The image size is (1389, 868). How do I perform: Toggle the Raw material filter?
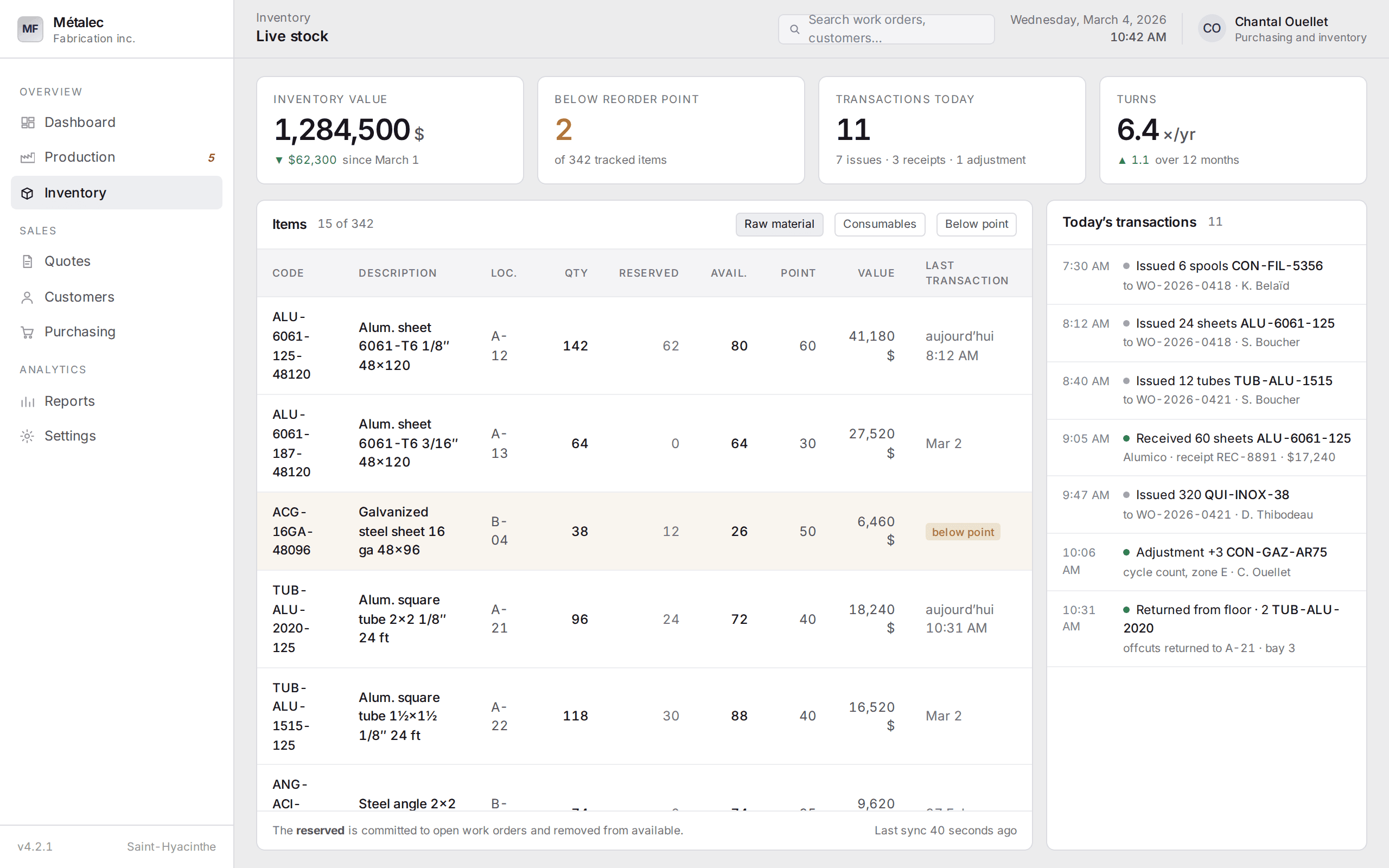(x=779, y=225)
